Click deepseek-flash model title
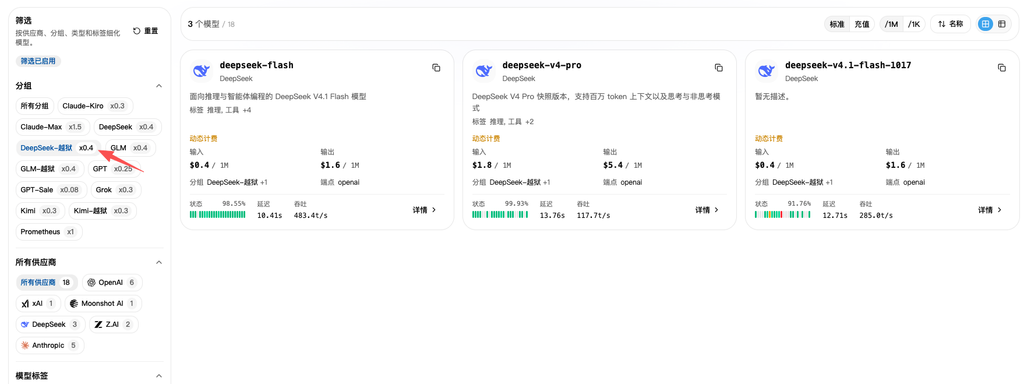This screenshot has height=384, width=1024. (257, 65)
